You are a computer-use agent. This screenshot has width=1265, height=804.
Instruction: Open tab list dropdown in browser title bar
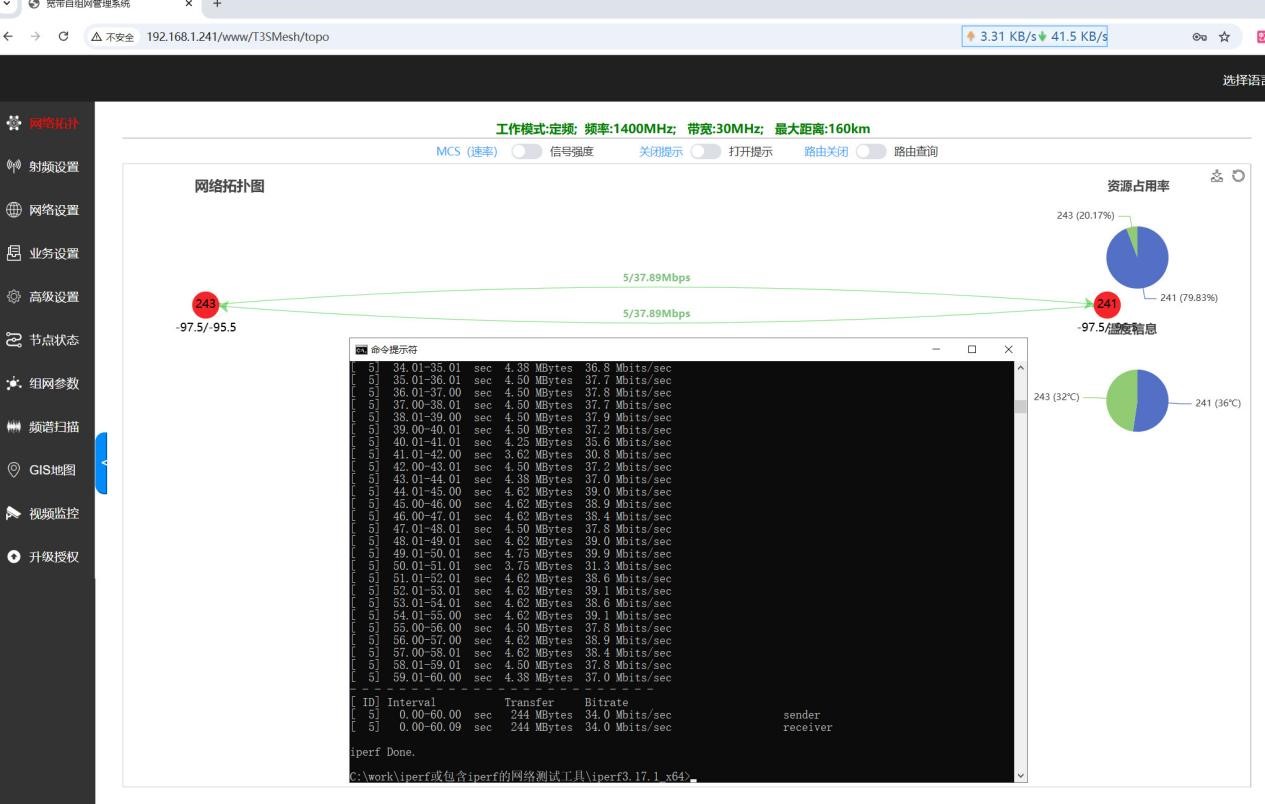tap(8, 4)
